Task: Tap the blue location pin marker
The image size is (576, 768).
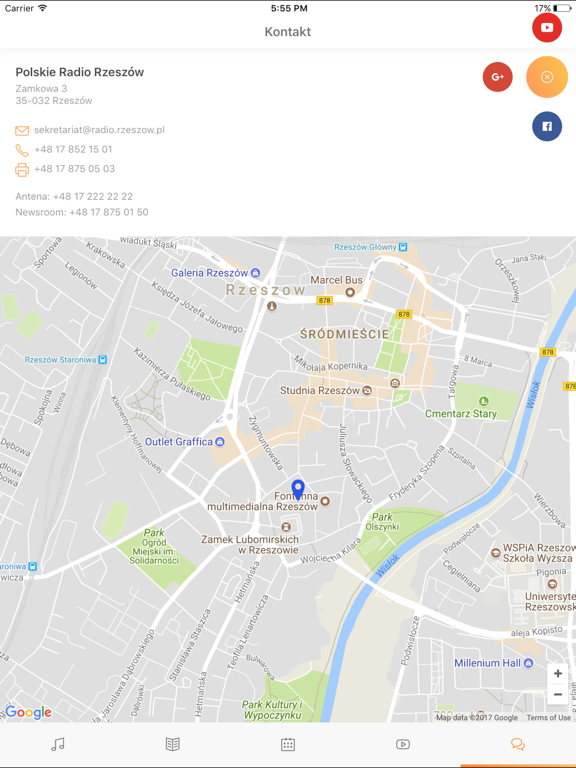Action: (x=298, y=490)
